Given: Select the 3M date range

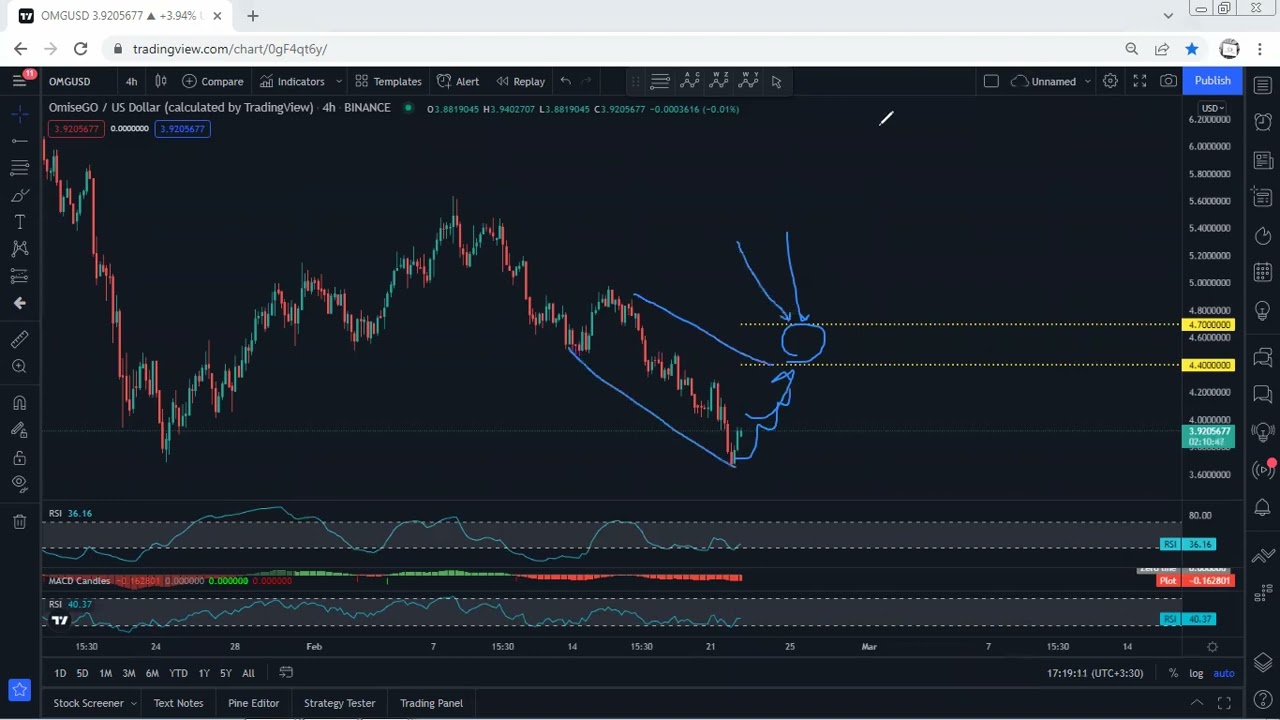Looking at the screenshot, I should 129,674.
